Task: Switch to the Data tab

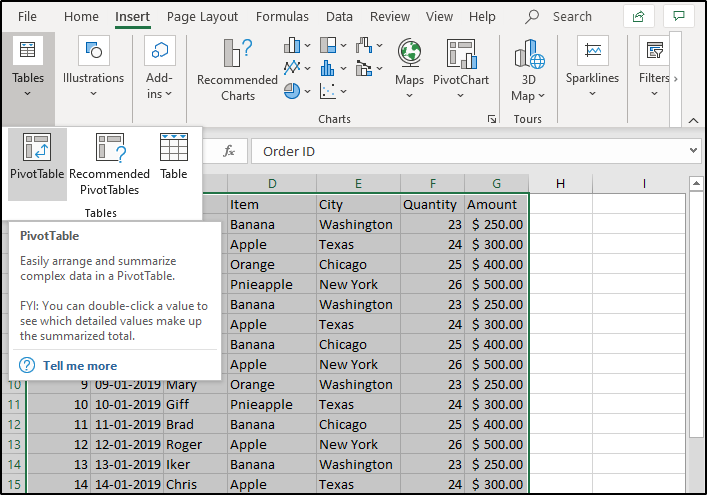Action: click(x=339, y=17)
